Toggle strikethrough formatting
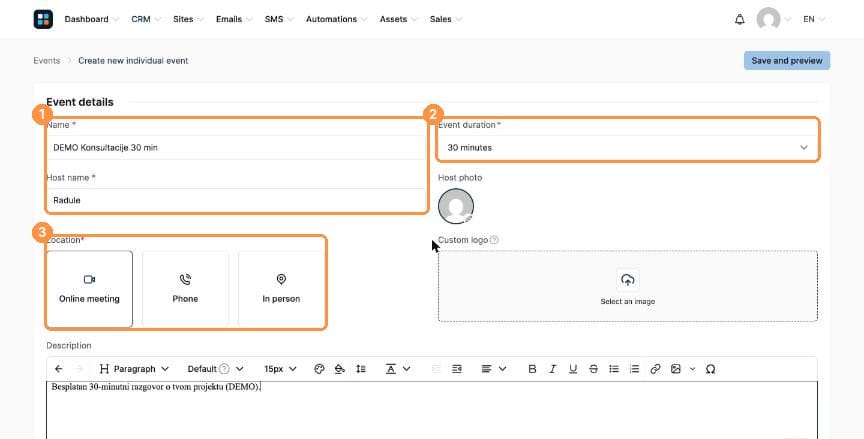Image resolution: width=864 pixels, height=439 pixels. pyautogui.click(x=593, y=369)
